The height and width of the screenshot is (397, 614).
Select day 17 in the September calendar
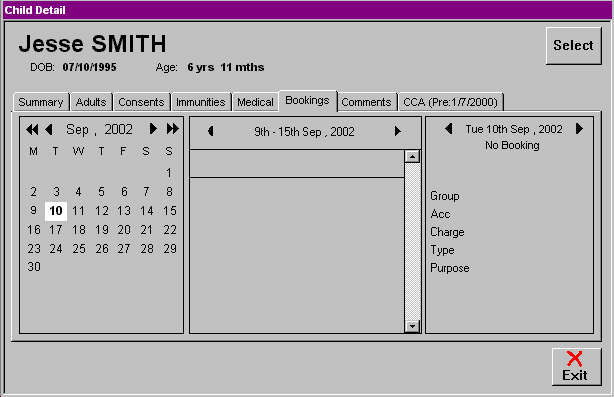[56, 230]
